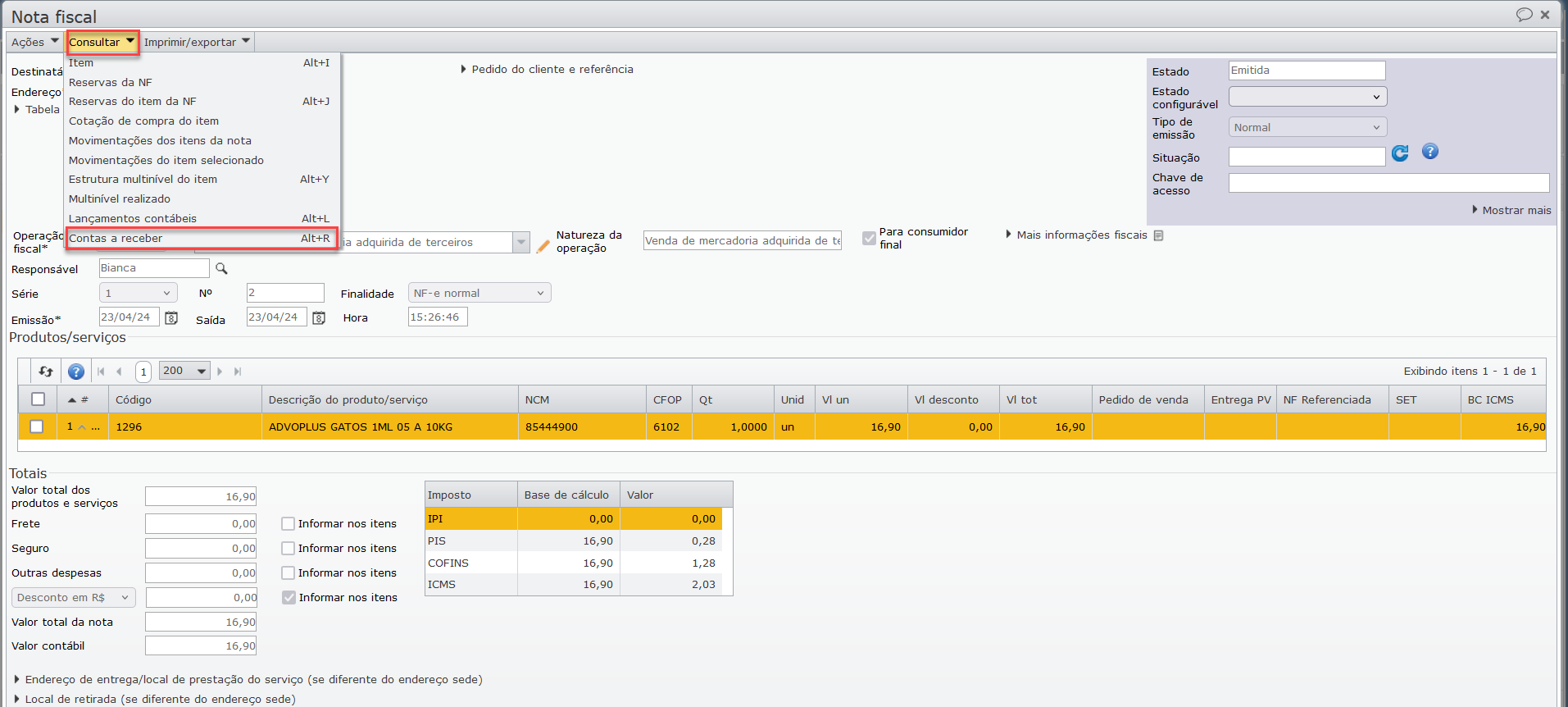This screenshot has width=1568, height=707.
Task: Click the Responsável field showing Bianca
Action: coord(154,268)
